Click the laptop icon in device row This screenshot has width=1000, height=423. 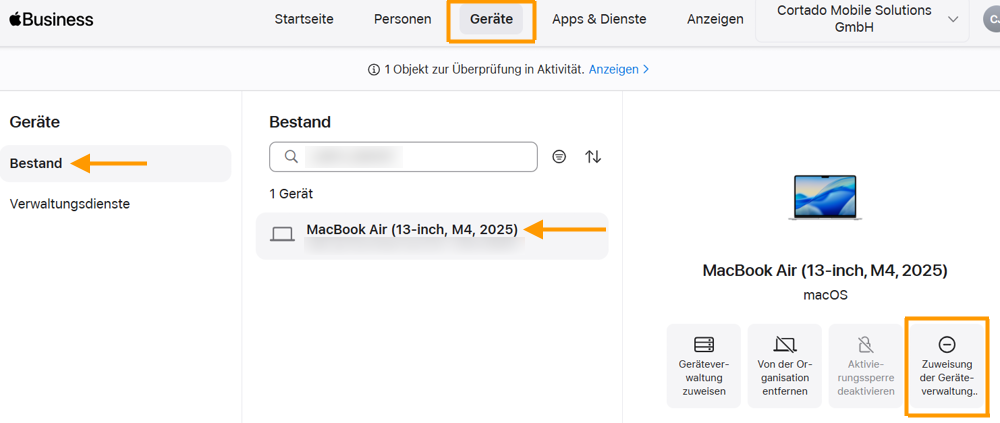coord(282,235)
